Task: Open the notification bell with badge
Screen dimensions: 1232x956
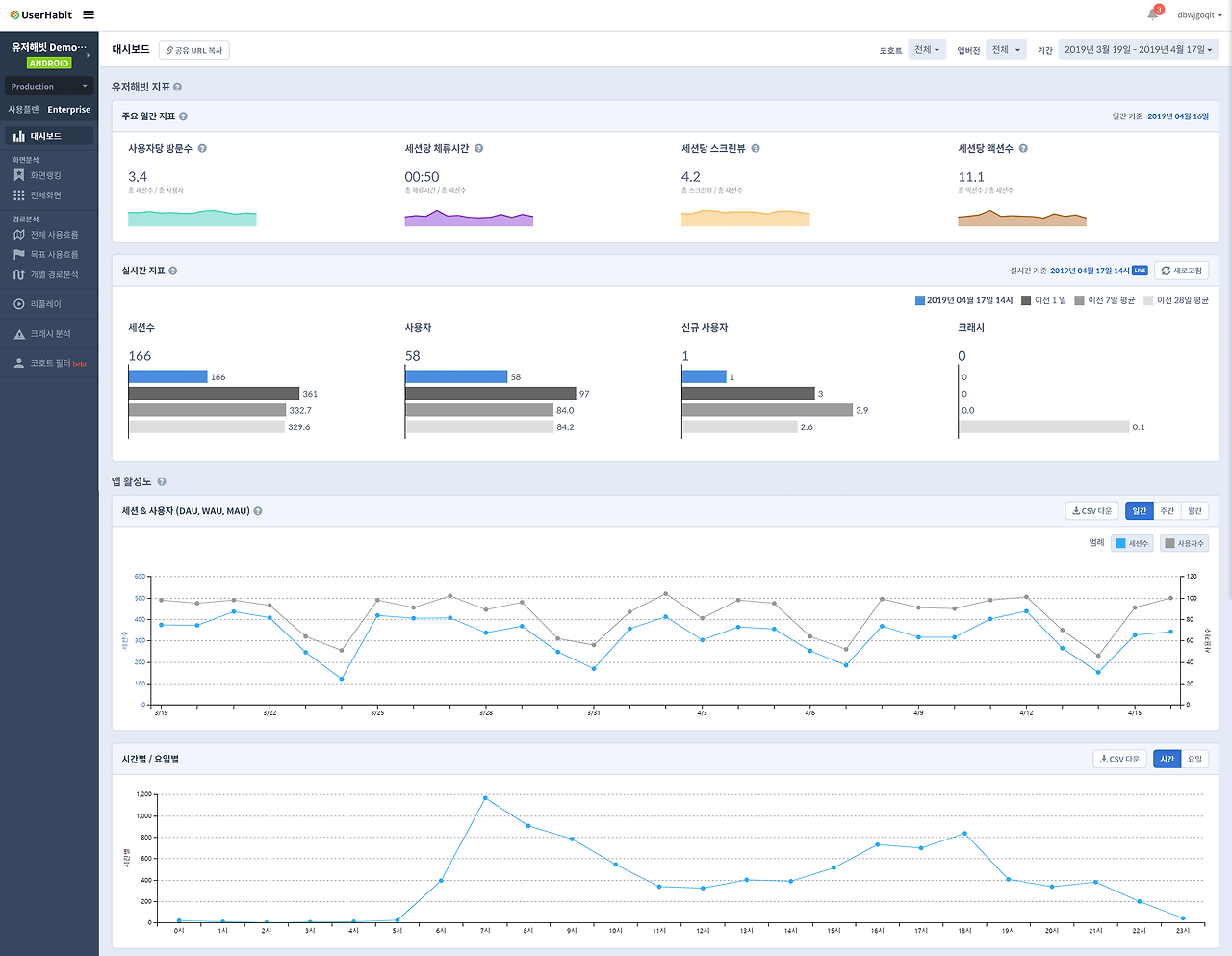Action: [x=1153, y=13]
